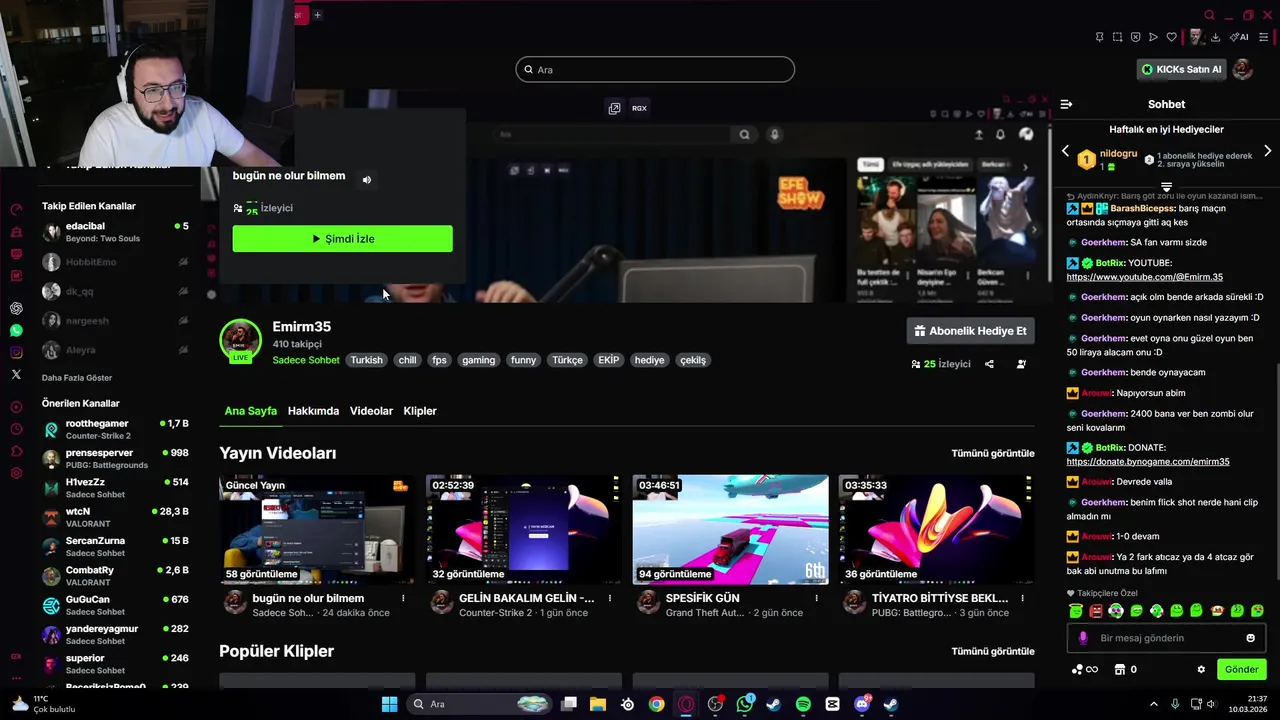Open the browser easy setup sliders icon
The height and width of the screenshot is (720, 1280).
point(1263,37)
